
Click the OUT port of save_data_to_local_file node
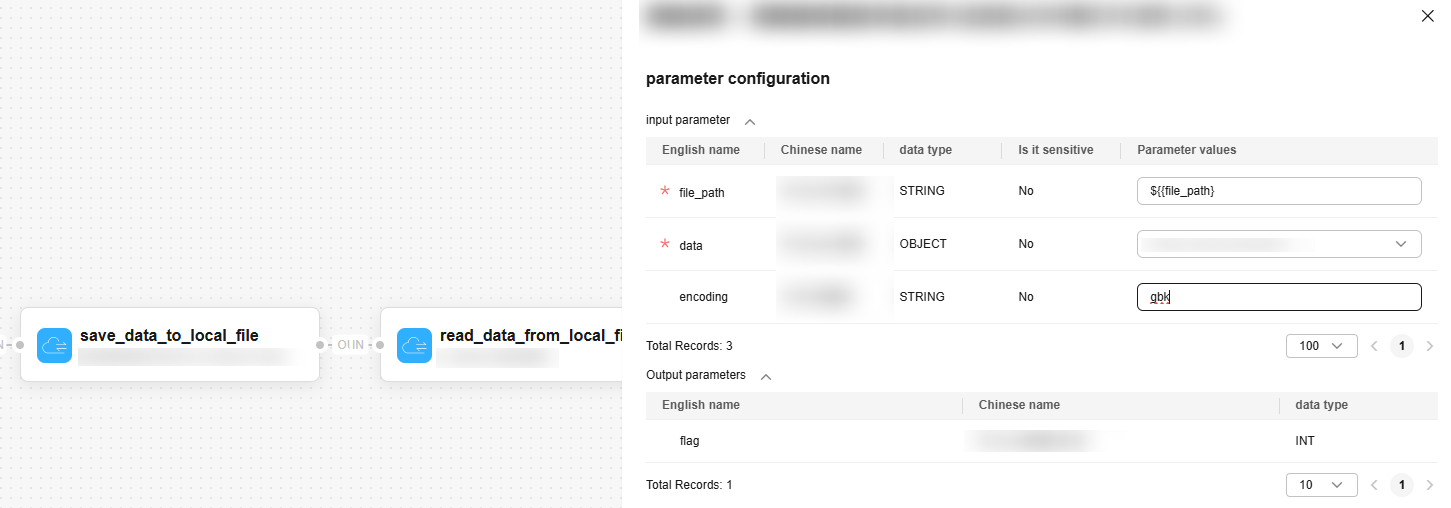click(320, 345)
